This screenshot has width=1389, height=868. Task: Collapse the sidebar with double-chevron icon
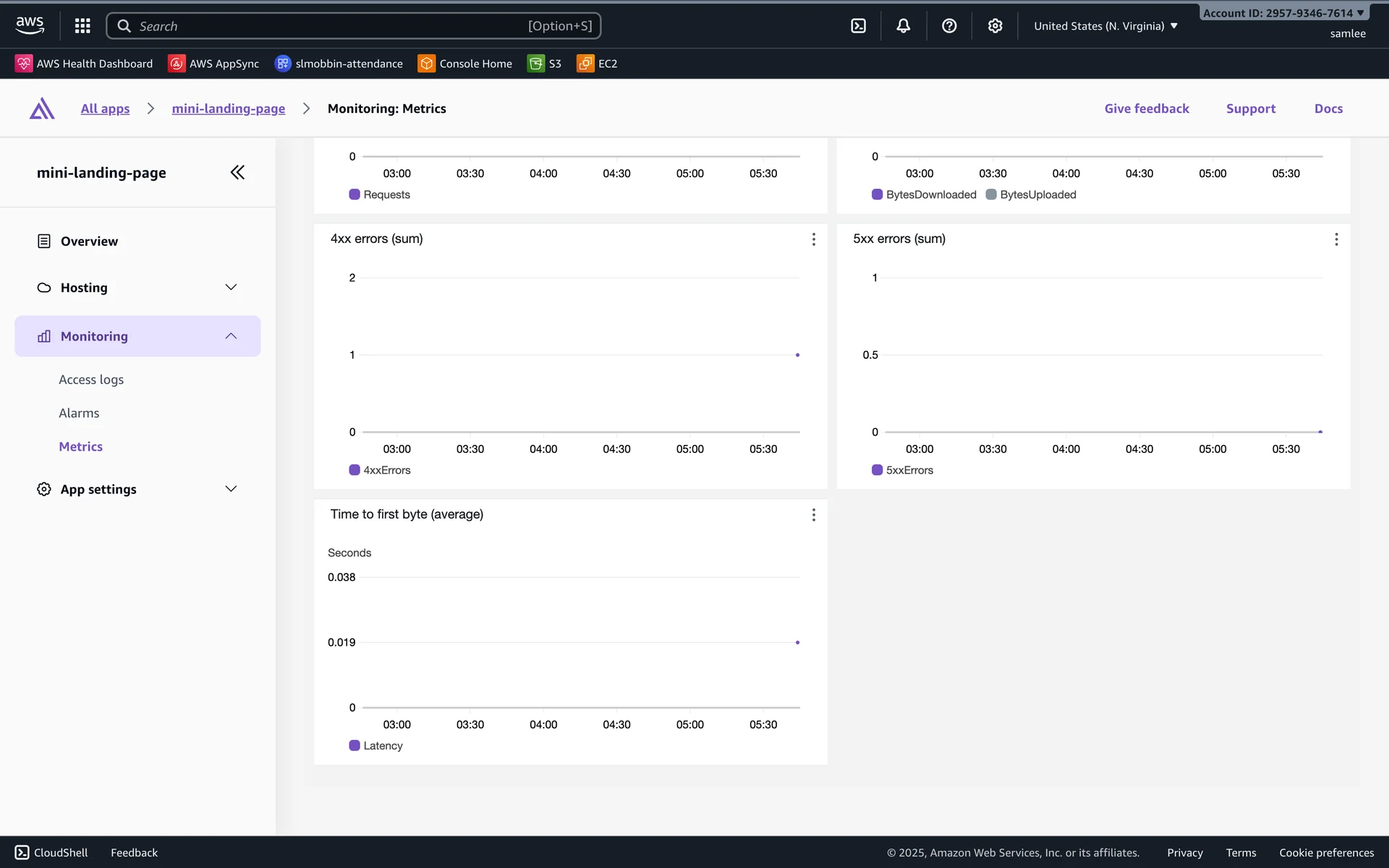click(x=237, y=172)
